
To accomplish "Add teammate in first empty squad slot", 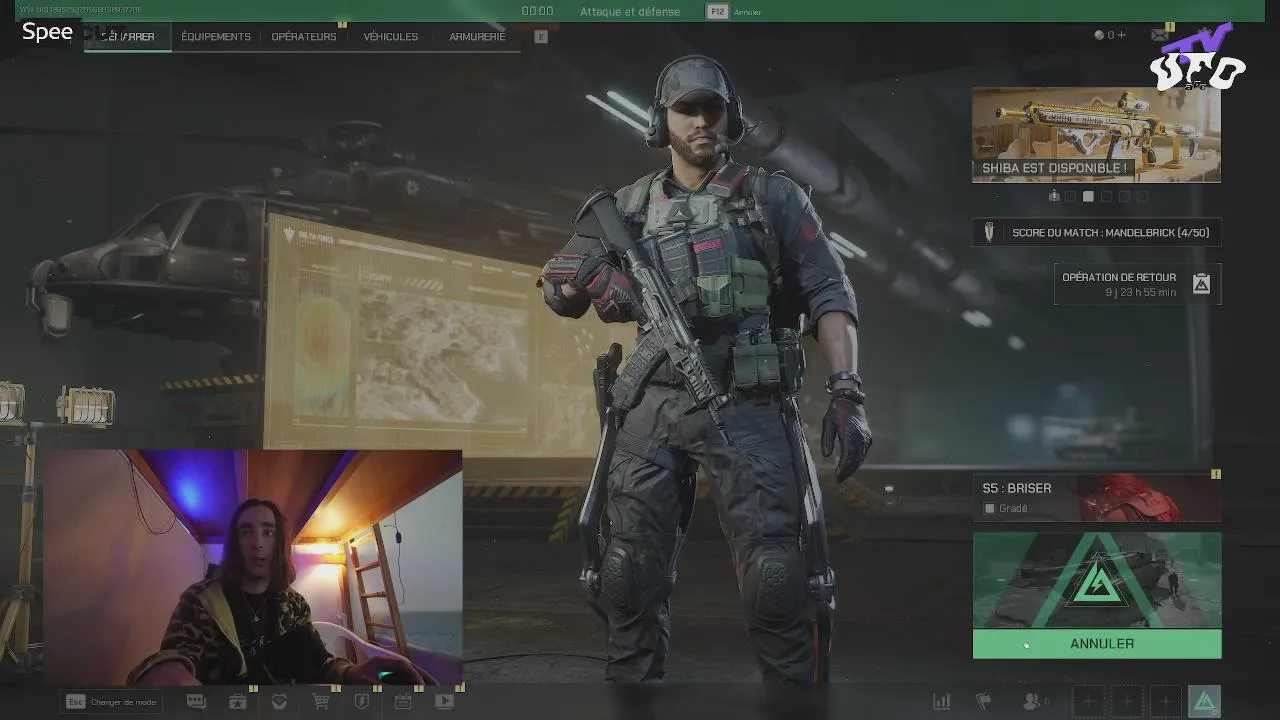I will (1089, 702).
